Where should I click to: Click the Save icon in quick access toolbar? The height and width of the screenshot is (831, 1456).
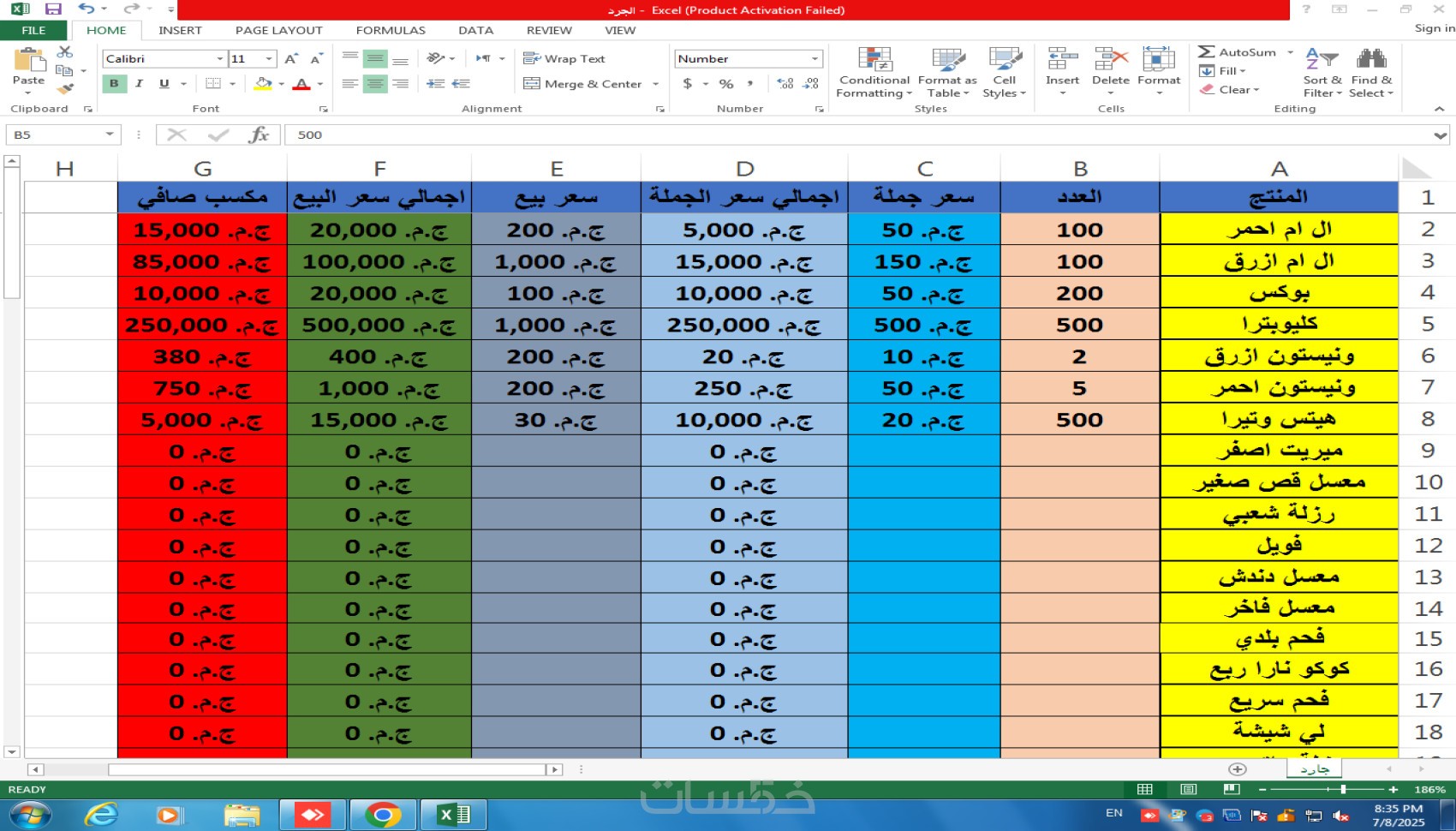(x=53, y=9)
